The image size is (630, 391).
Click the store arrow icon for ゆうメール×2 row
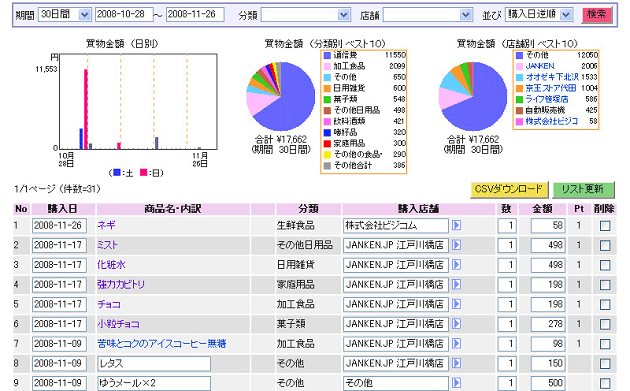pos(456,383)
